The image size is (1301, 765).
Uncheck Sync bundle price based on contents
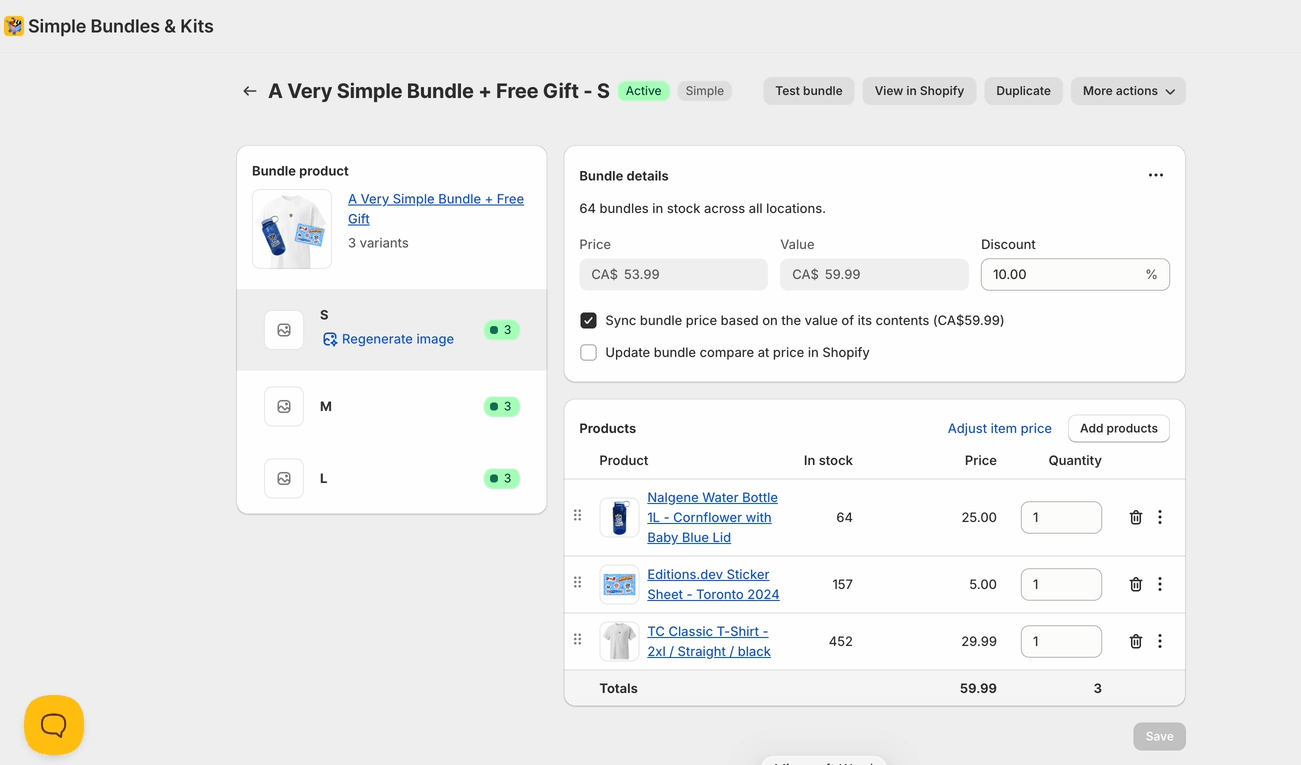click(588, 320)
